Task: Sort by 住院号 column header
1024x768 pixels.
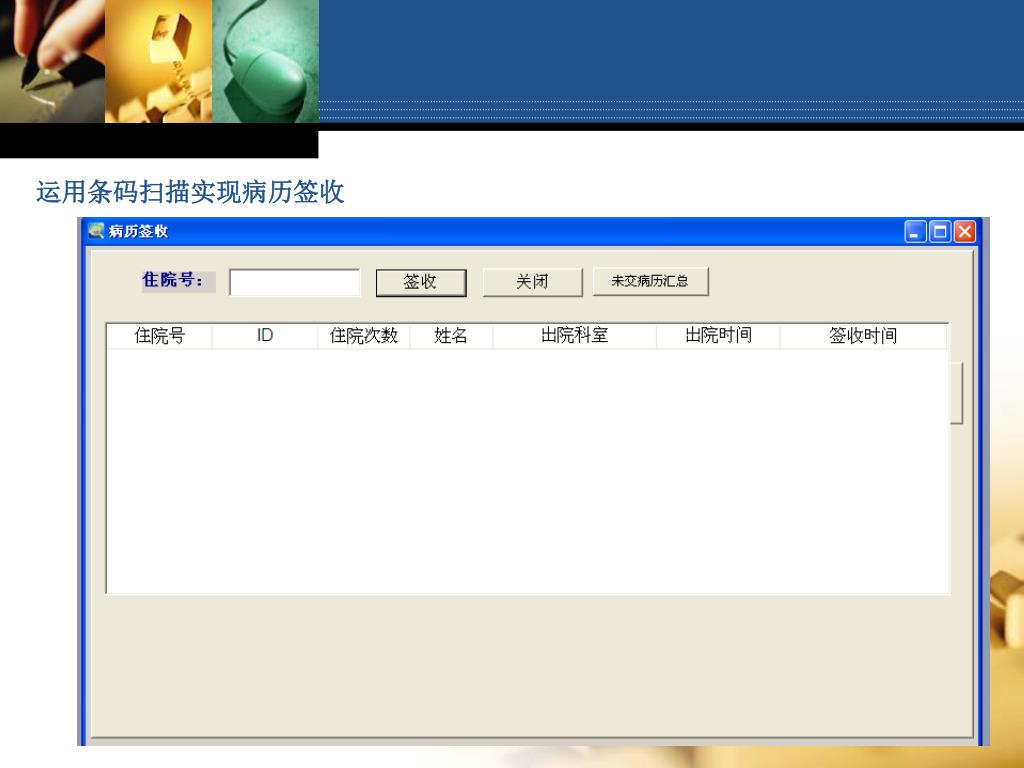Action: pyautogui.click(x=159, y=336)
